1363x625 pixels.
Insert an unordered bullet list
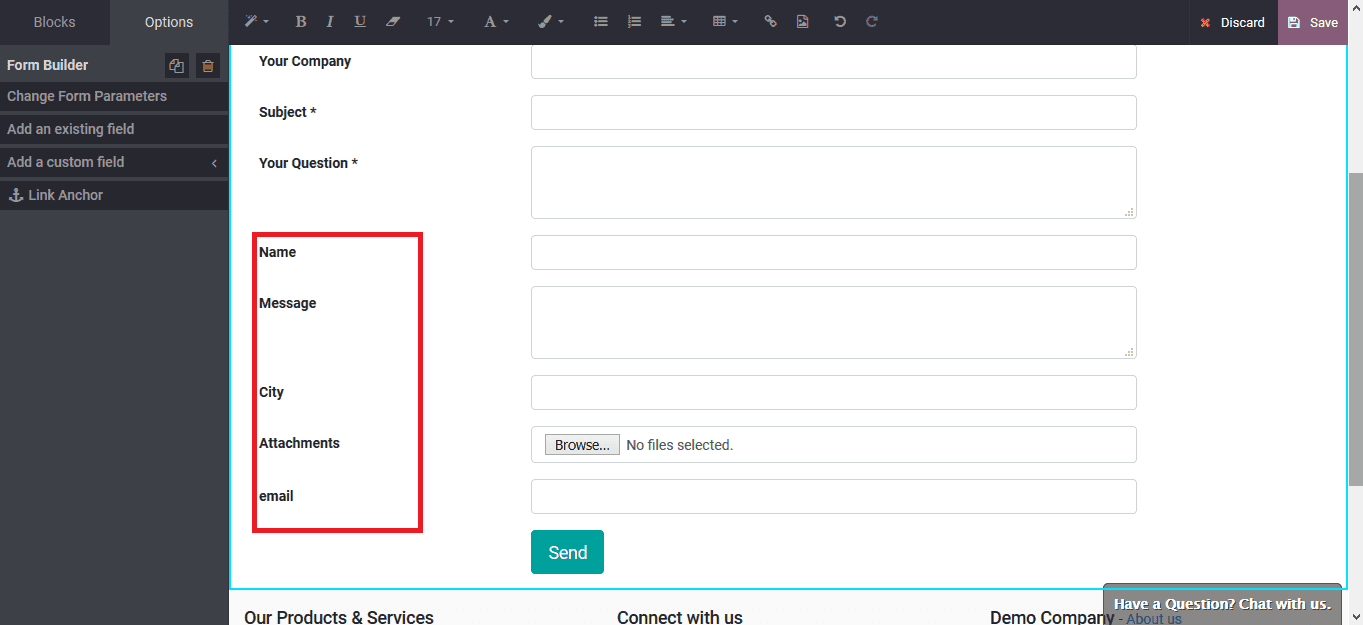(x=601, y=22)
